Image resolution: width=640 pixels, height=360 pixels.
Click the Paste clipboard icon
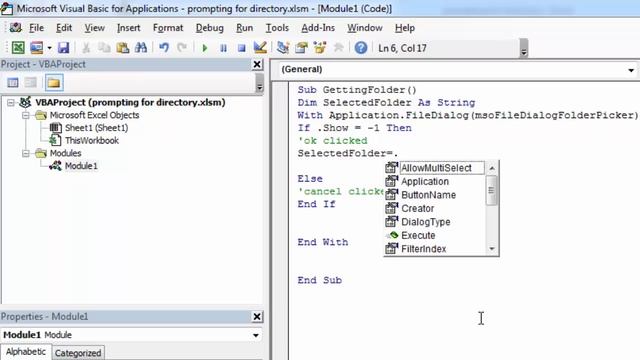pyautogui.click(x=122, y=48)
